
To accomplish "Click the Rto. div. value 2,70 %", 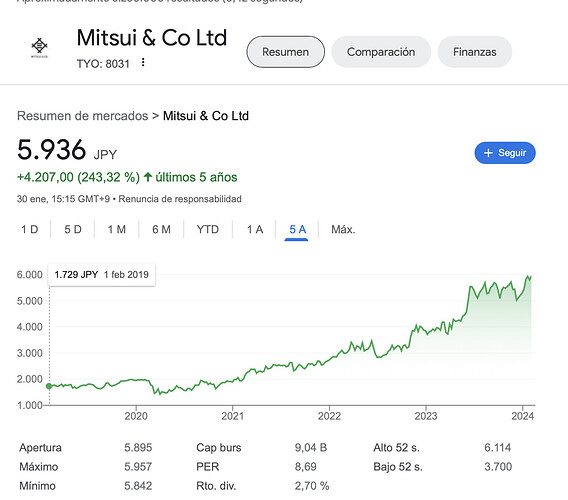I will tap(312, 486).
